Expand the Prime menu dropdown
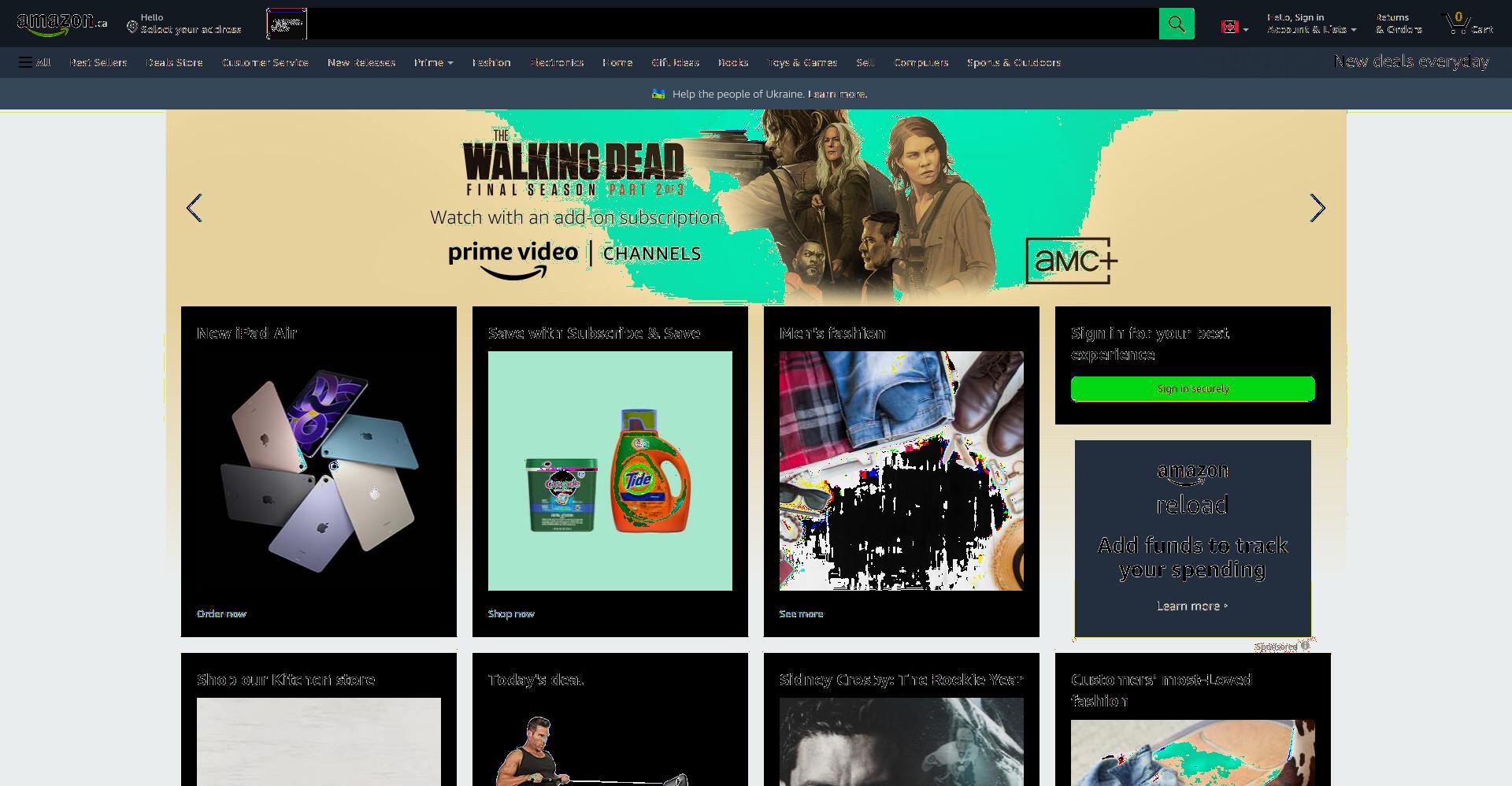This screenshot has width=1512, height=786. click(433, 62)
